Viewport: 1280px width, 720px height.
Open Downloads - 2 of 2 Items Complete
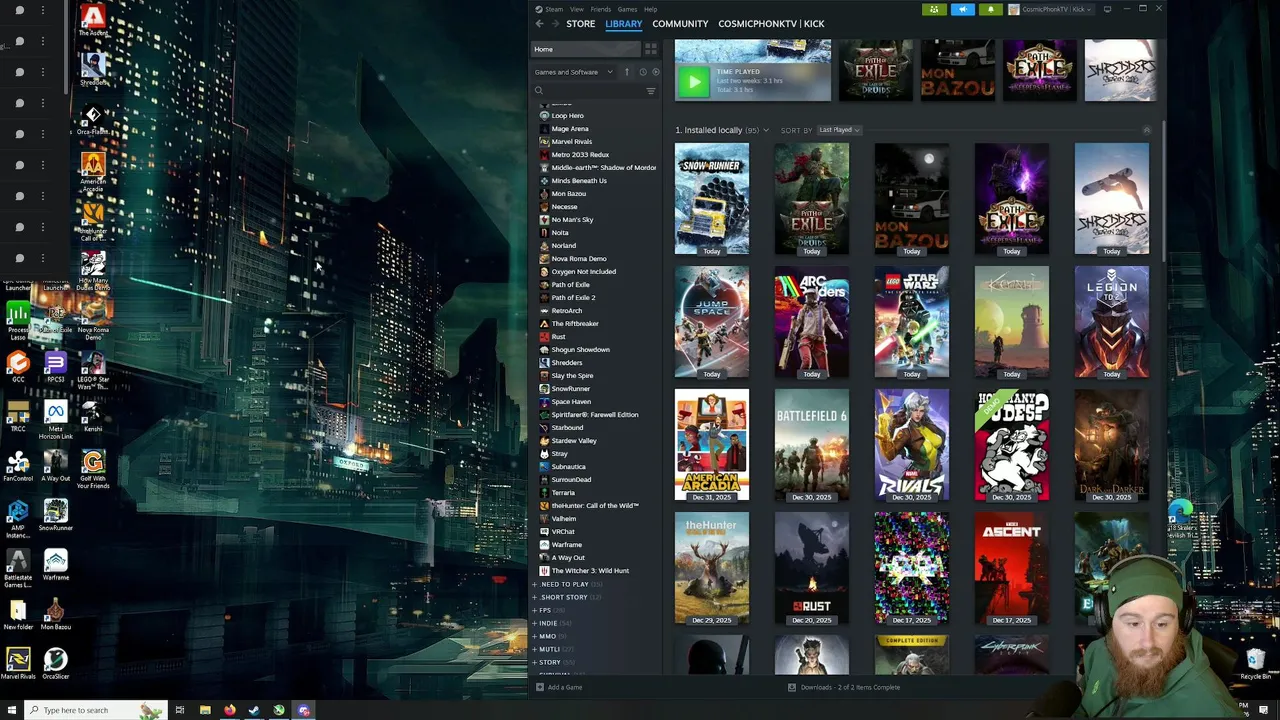[x=850, y=687]
